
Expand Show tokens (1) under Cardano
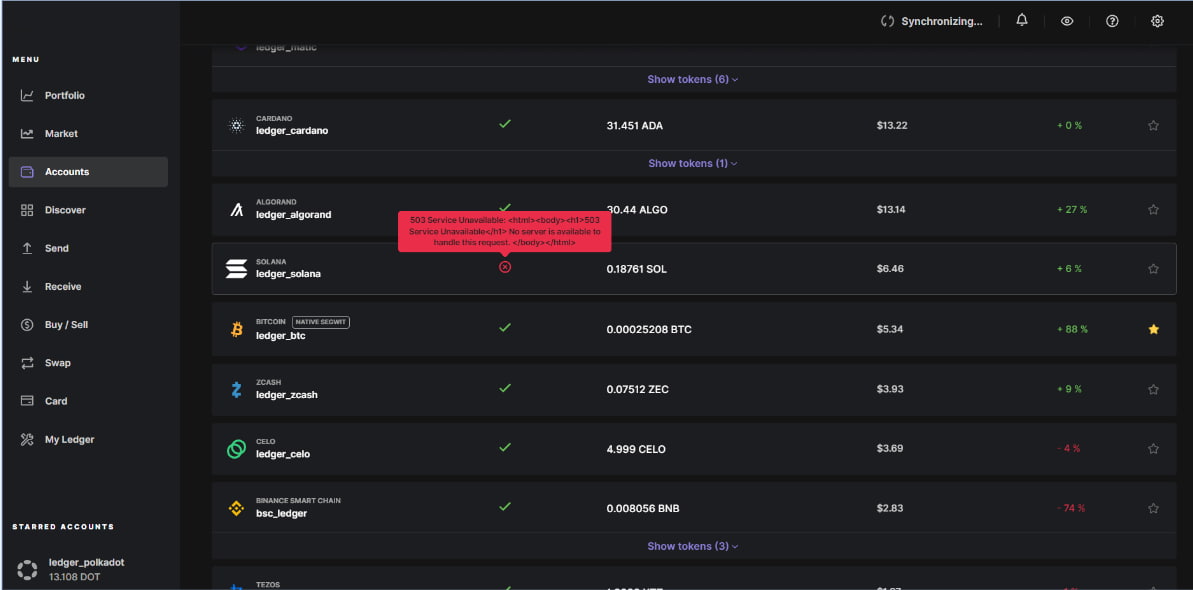point(693,163)
